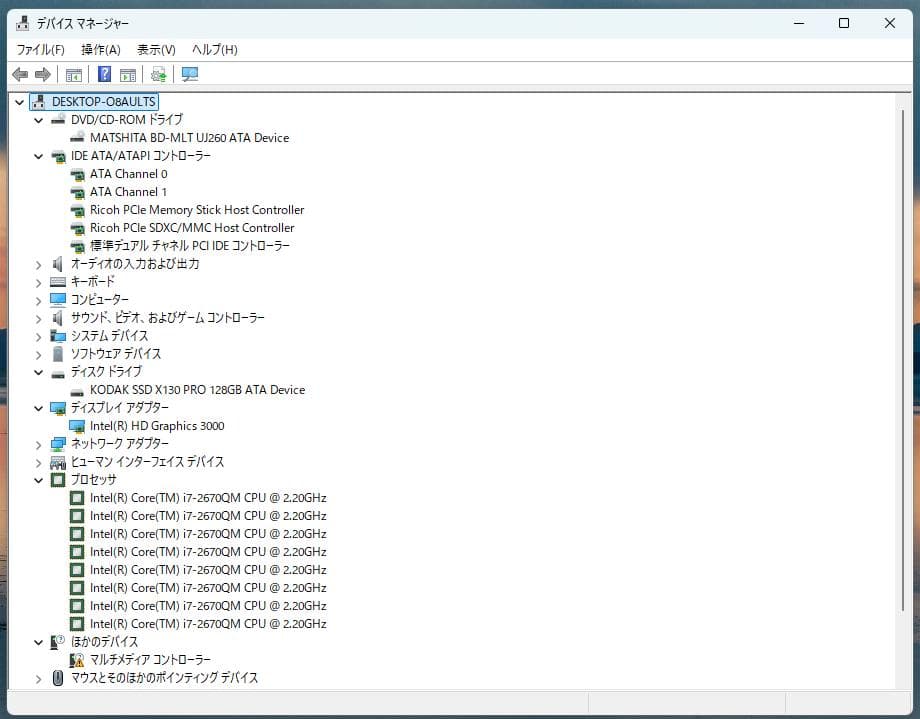Open the 操作(A) menu
The width and height of the screenshot is (920, 719).
tap(100, 49)
